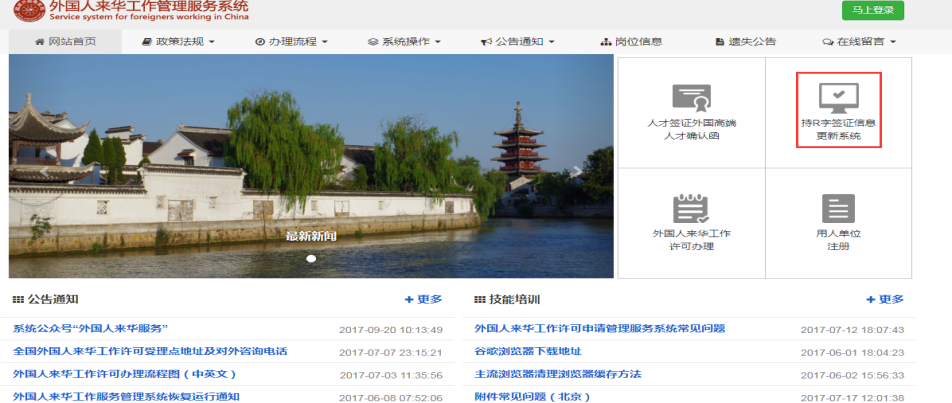The width and height of the screenshot is (952, 403).
Task: Open 全国外国人来华工作许可受理点地址 notice
Action: click(150, 351)
